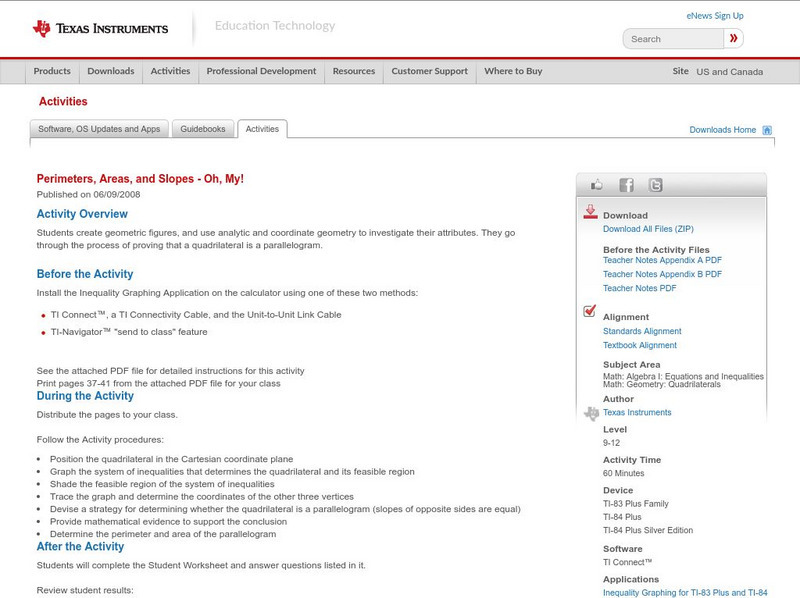Click the Texas Instruments logo
This screenshot has height=598, width=800.
point(100,28)
